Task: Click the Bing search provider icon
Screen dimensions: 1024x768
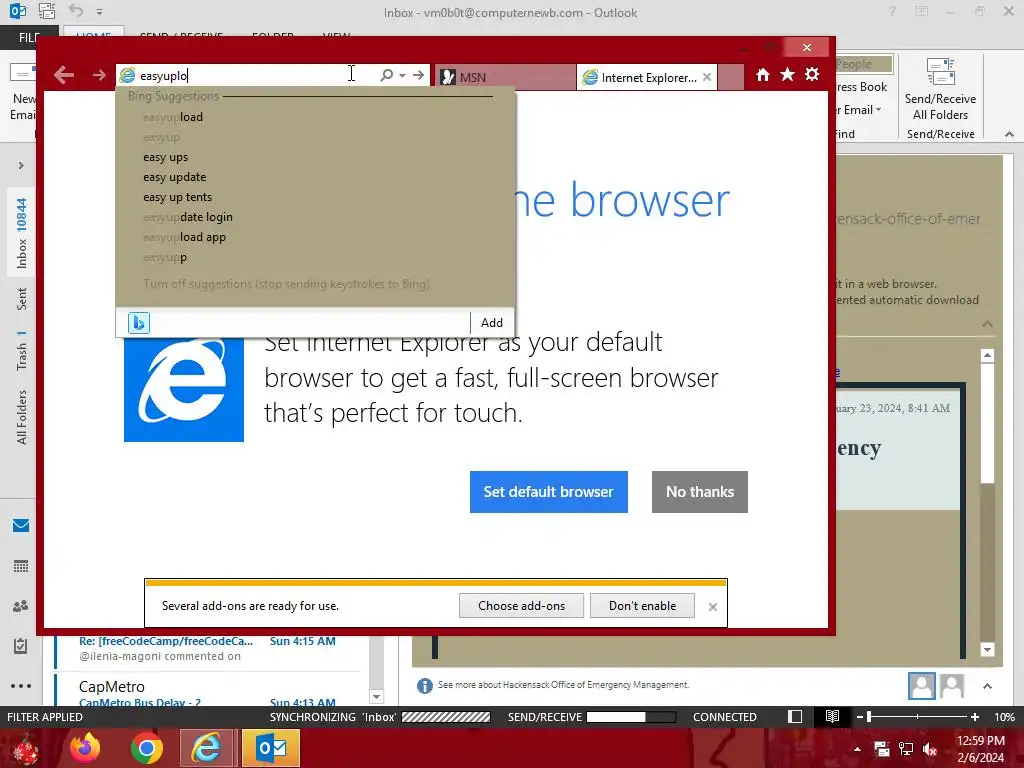Action: point(138,323)
